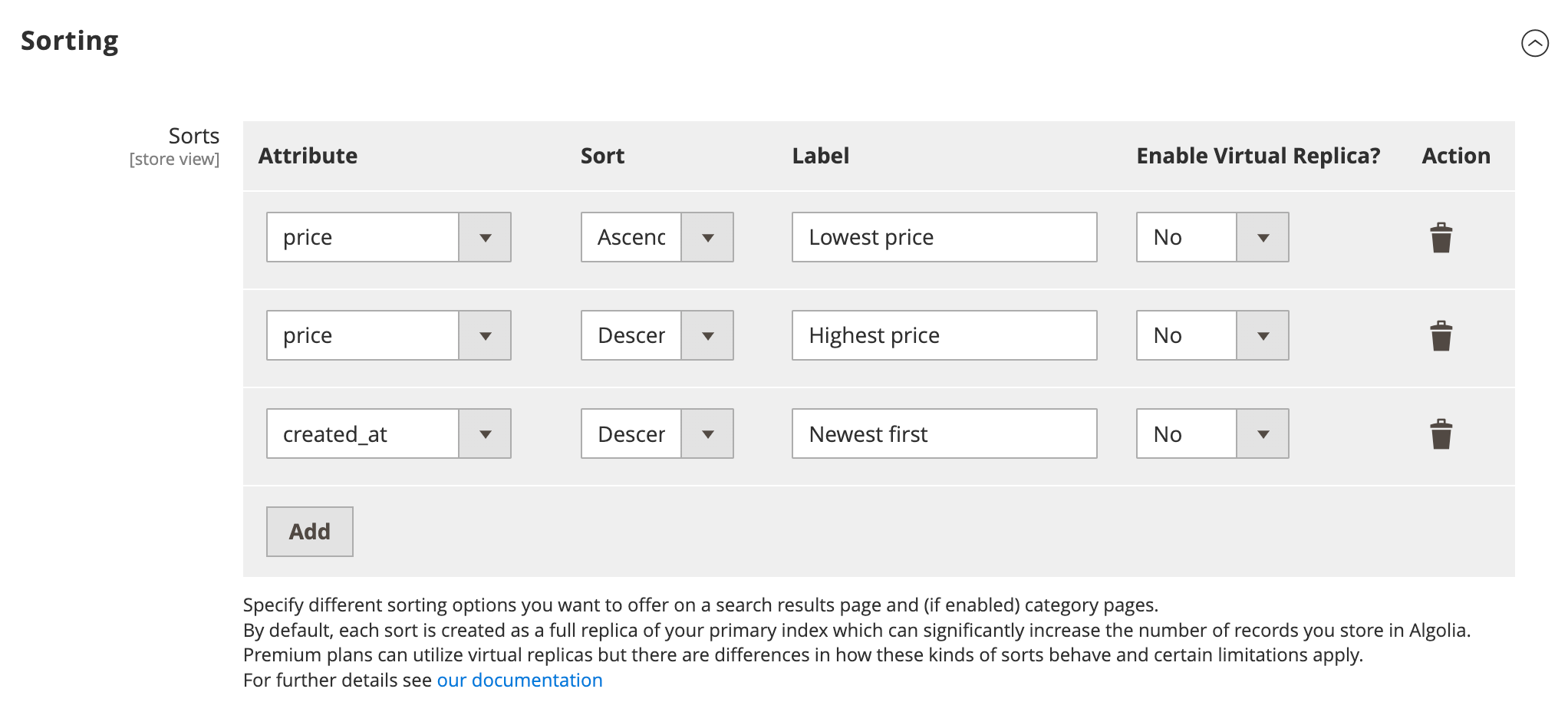Screen dimensions: 1568x712
Task: Open attribute dropdown for Lowest price row
Action: tap(388, 237)
